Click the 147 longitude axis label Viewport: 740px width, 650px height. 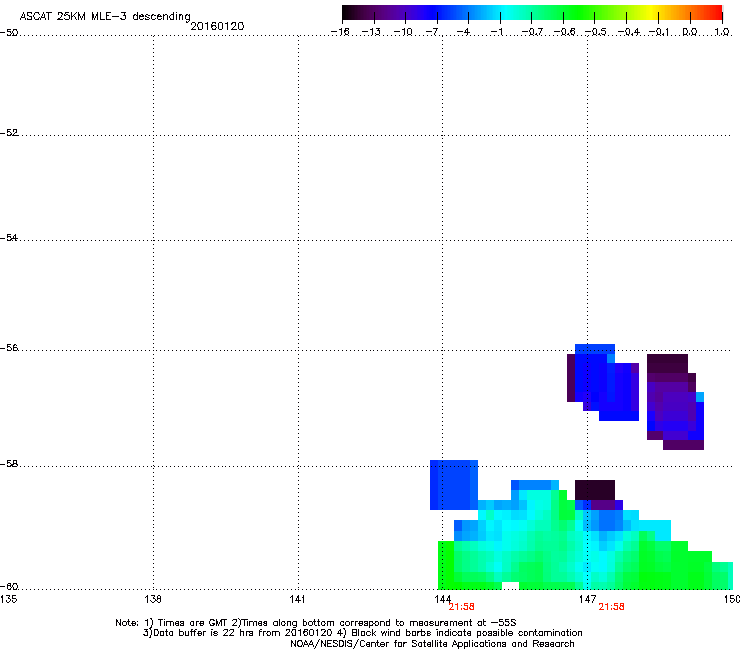[587, 599]
